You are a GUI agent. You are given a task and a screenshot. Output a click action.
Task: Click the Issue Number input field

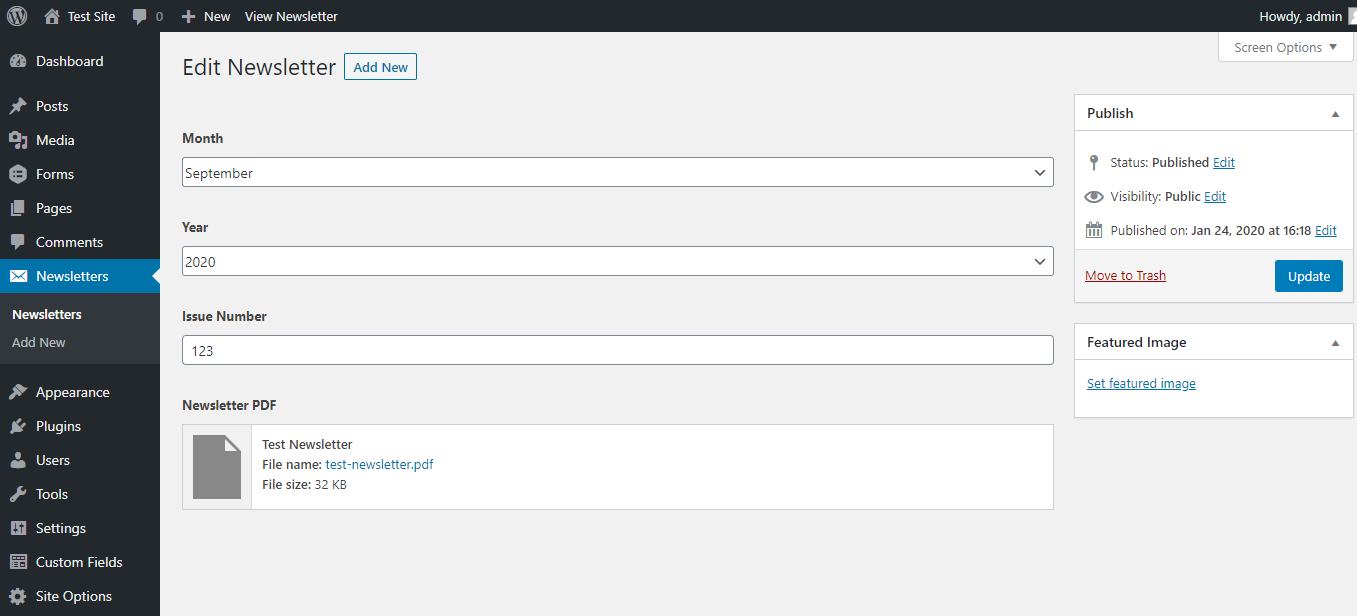[x=617, y=350]
